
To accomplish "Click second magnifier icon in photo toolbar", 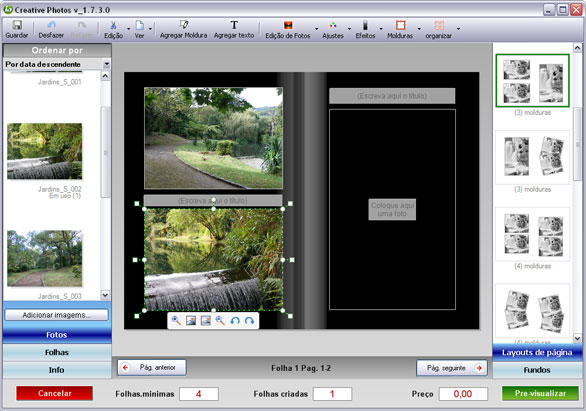I will [x=220, y=321].
